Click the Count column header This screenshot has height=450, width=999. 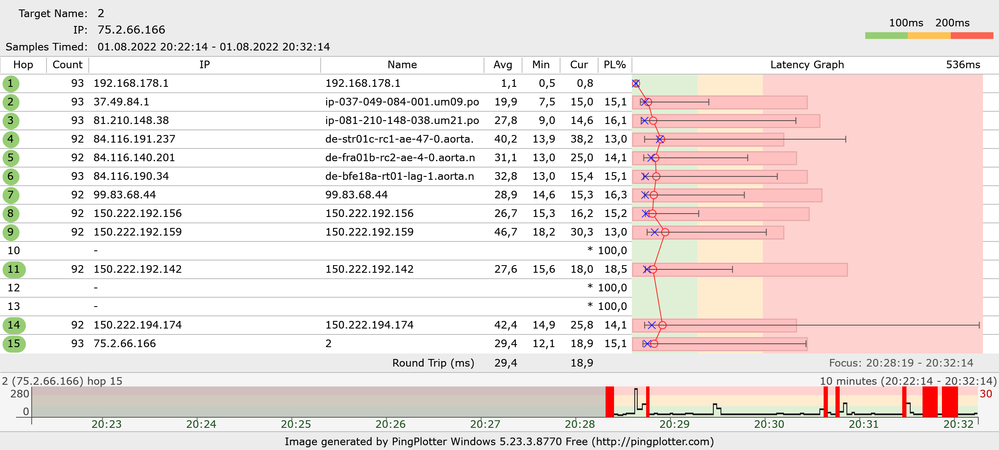[x=68, y=64]
